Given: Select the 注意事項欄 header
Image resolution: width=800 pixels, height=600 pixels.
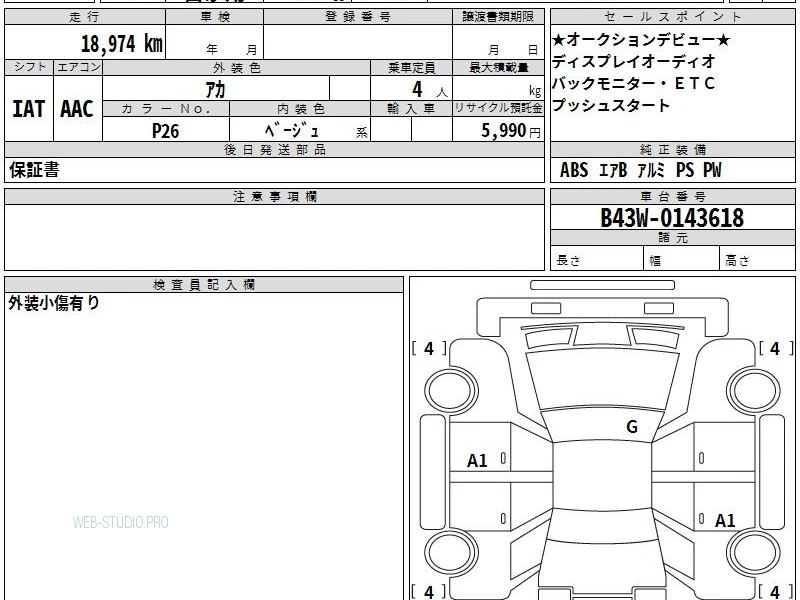Looking at the screenshot, I should (274, 196).
